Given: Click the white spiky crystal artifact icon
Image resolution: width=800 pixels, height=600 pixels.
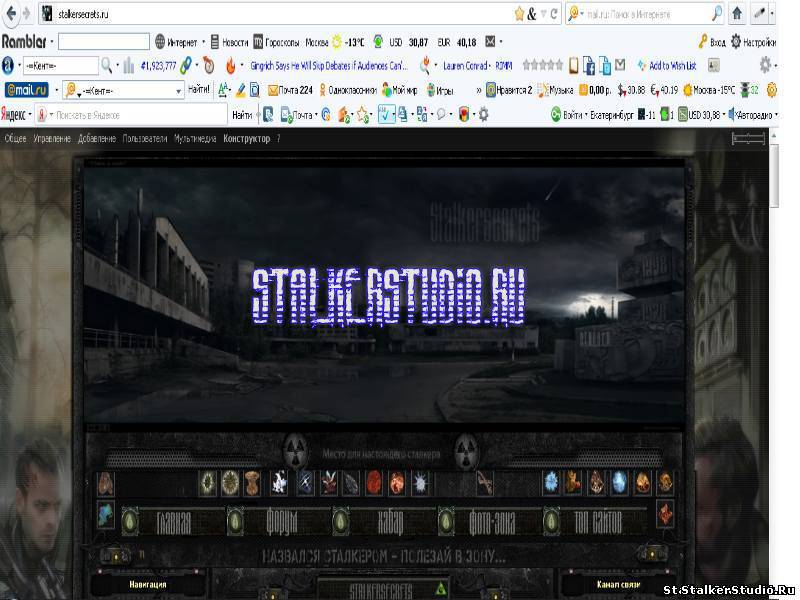Looking at the screenshot, I should [420, 482].
